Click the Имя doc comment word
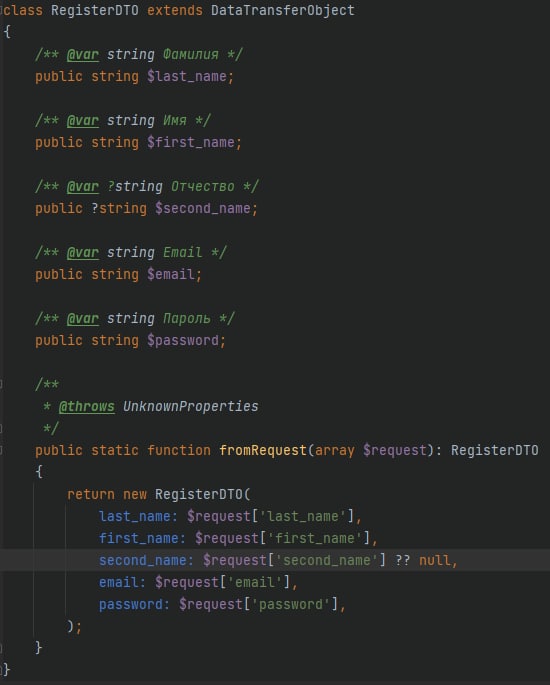The width and height of the screenshot is (550, 685). [x=175, y=120]
